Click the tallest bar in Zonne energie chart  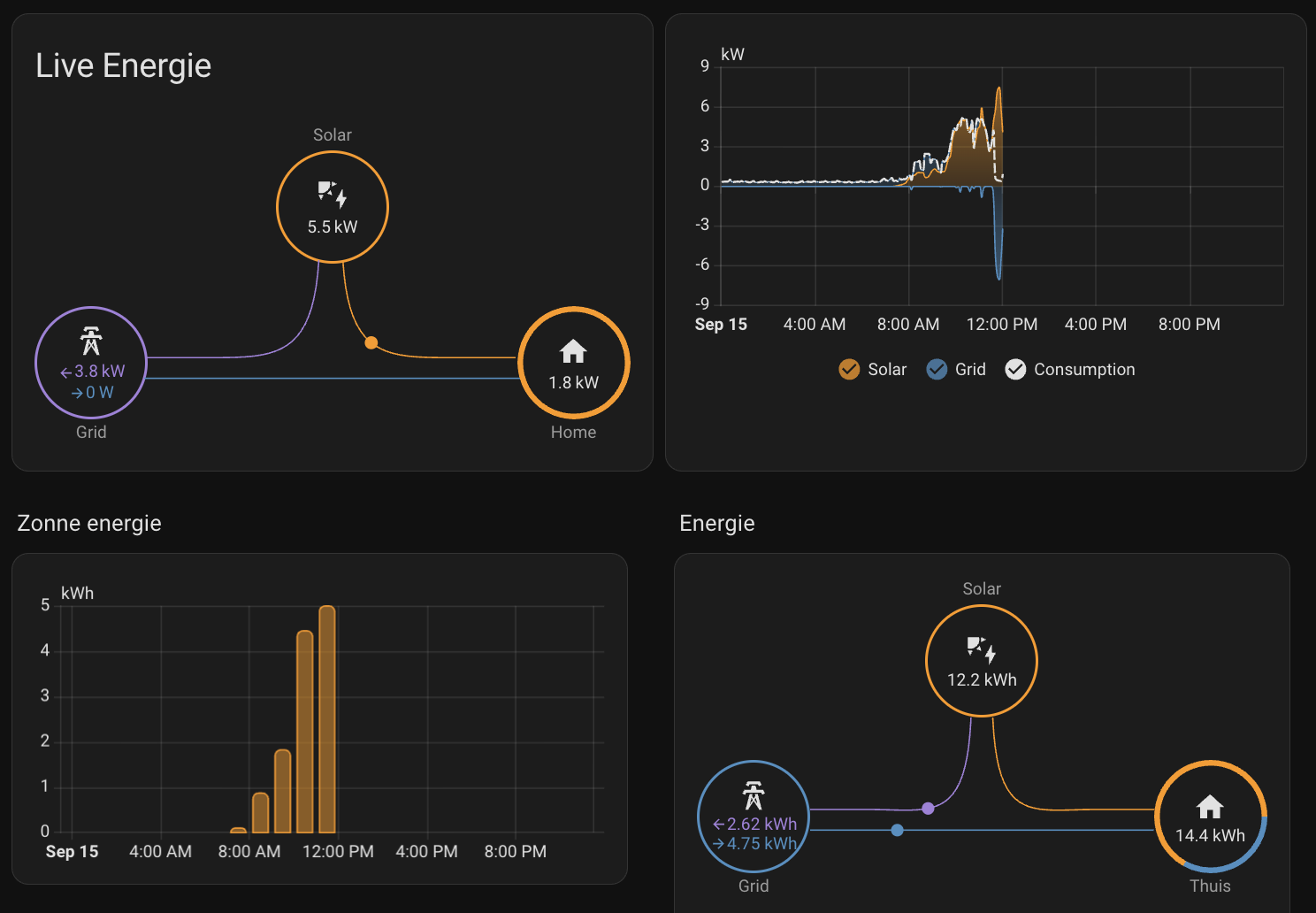(327, 719)
